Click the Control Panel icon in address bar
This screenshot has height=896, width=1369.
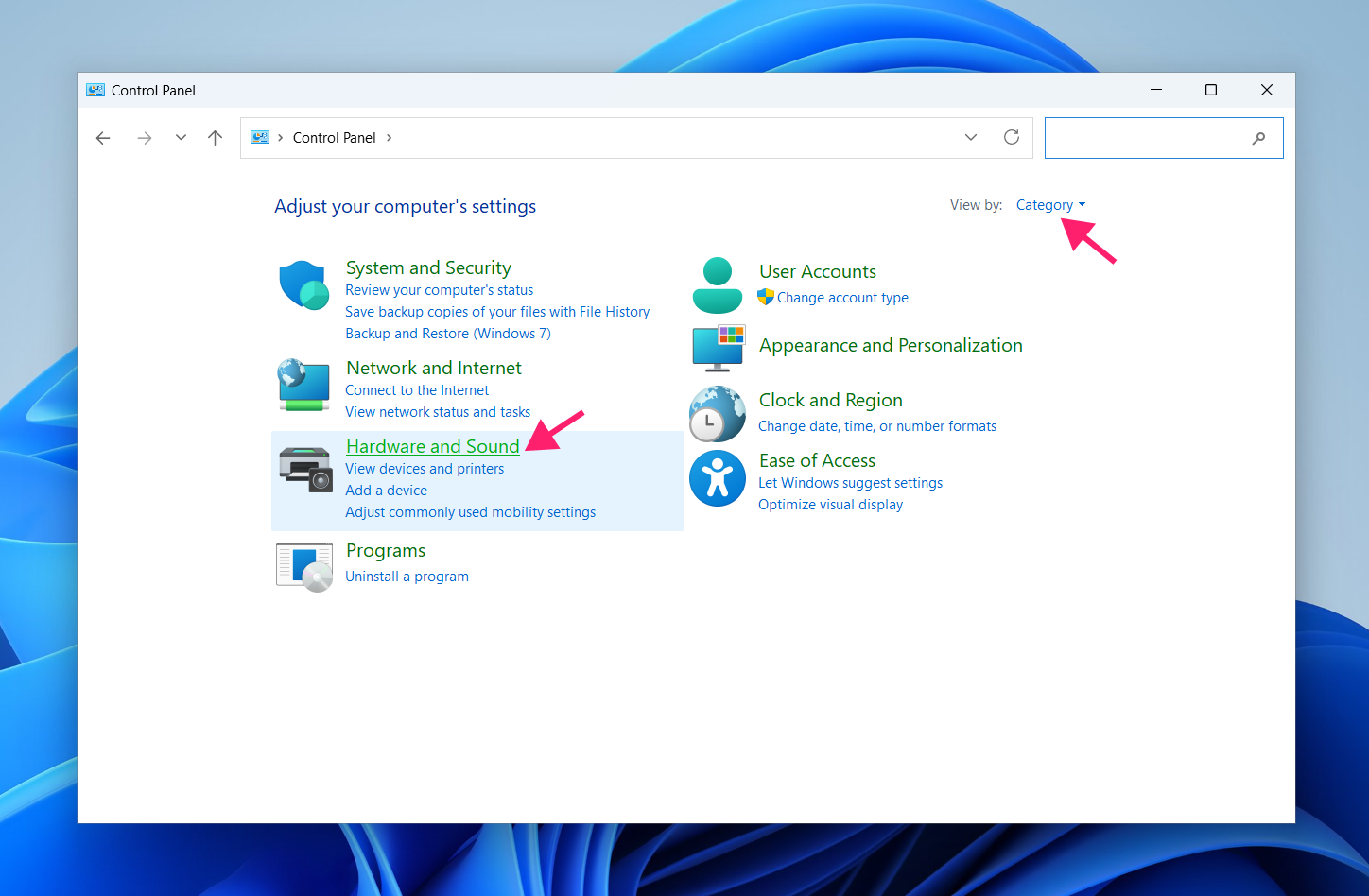pos(260,137)
